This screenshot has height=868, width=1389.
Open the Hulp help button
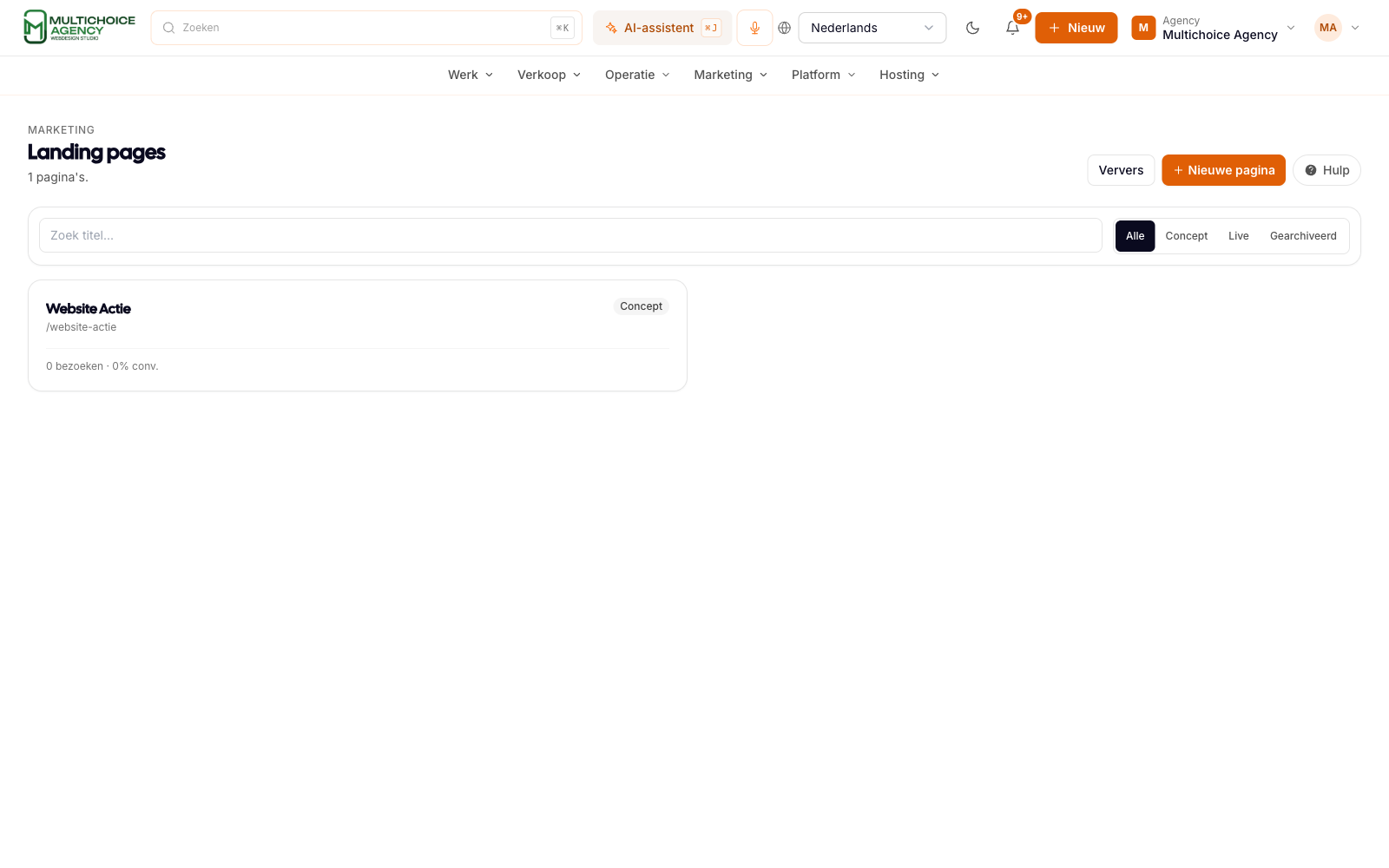click(x=1326, y=170)
